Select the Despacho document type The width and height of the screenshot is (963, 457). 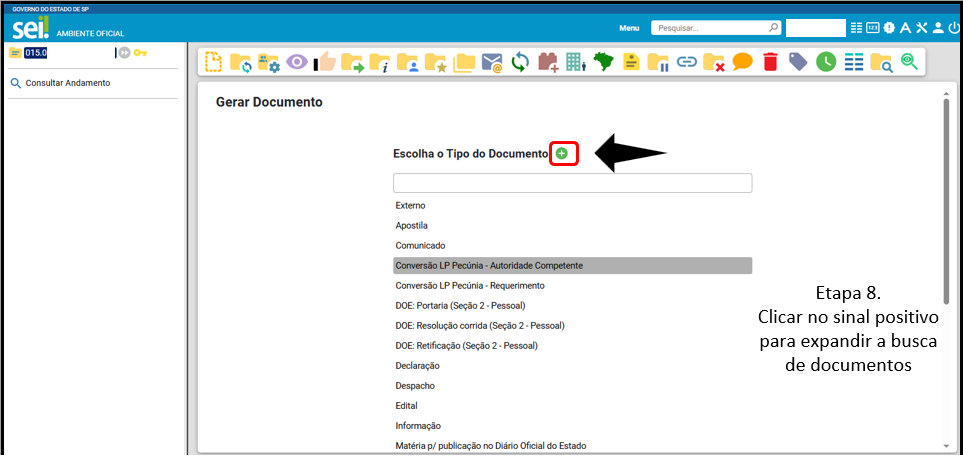click(x=415, y=385)
